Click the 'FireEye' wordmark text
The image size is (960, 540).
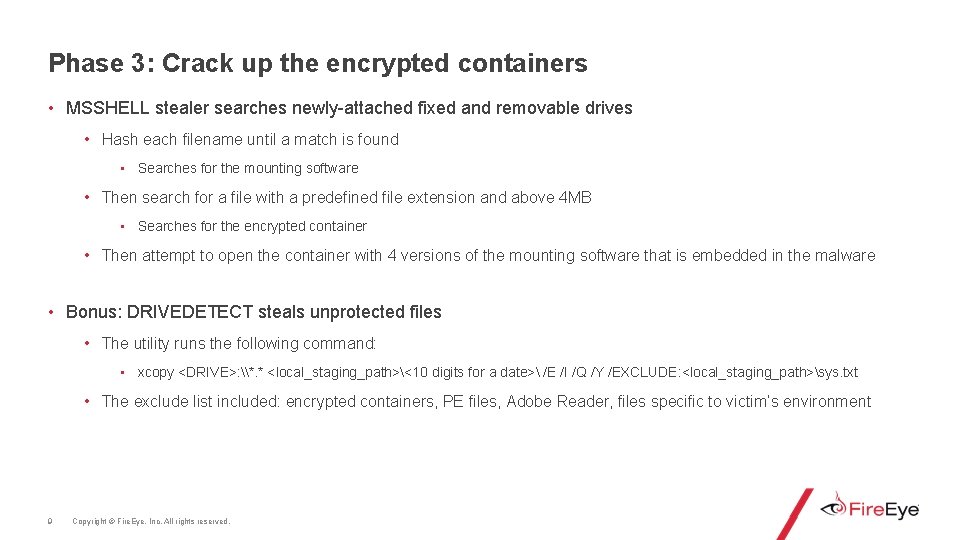[884, 510]
